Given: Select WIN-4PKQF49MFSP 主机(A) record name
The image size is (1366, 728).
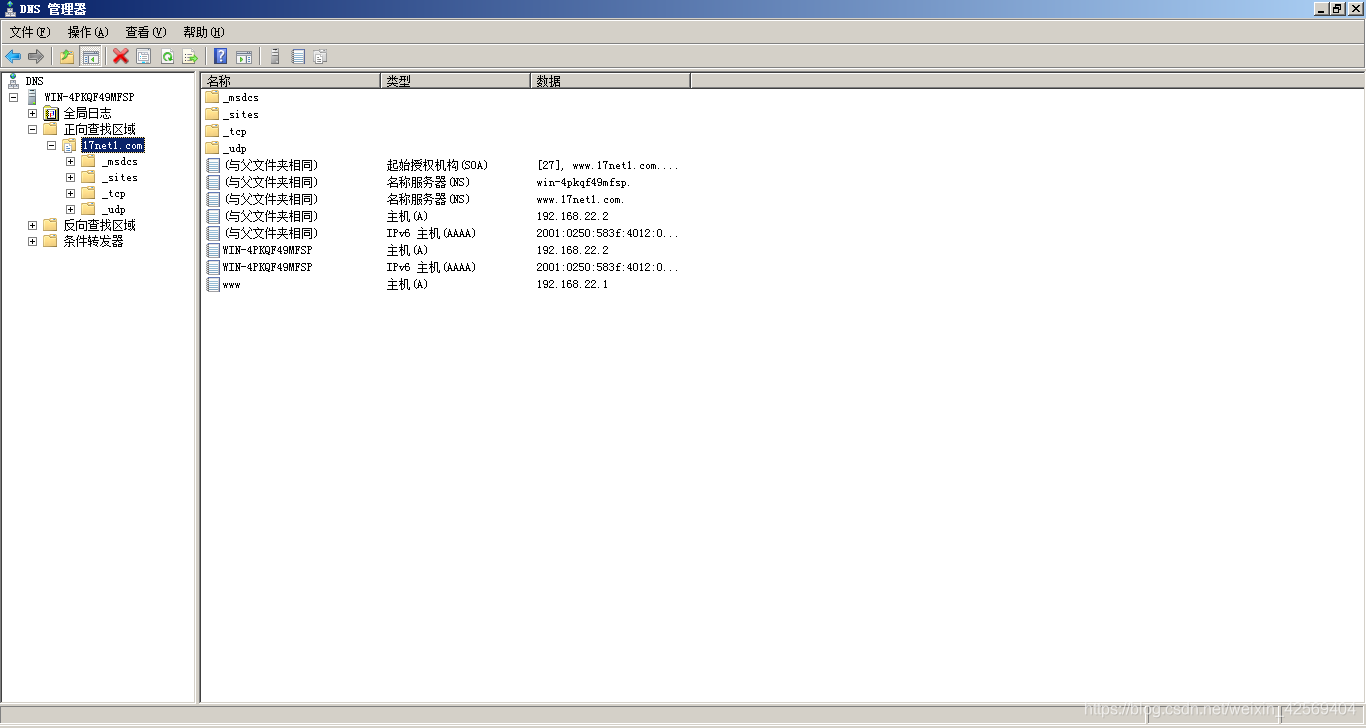Looking at the screenshot, I should pos(267,250).
